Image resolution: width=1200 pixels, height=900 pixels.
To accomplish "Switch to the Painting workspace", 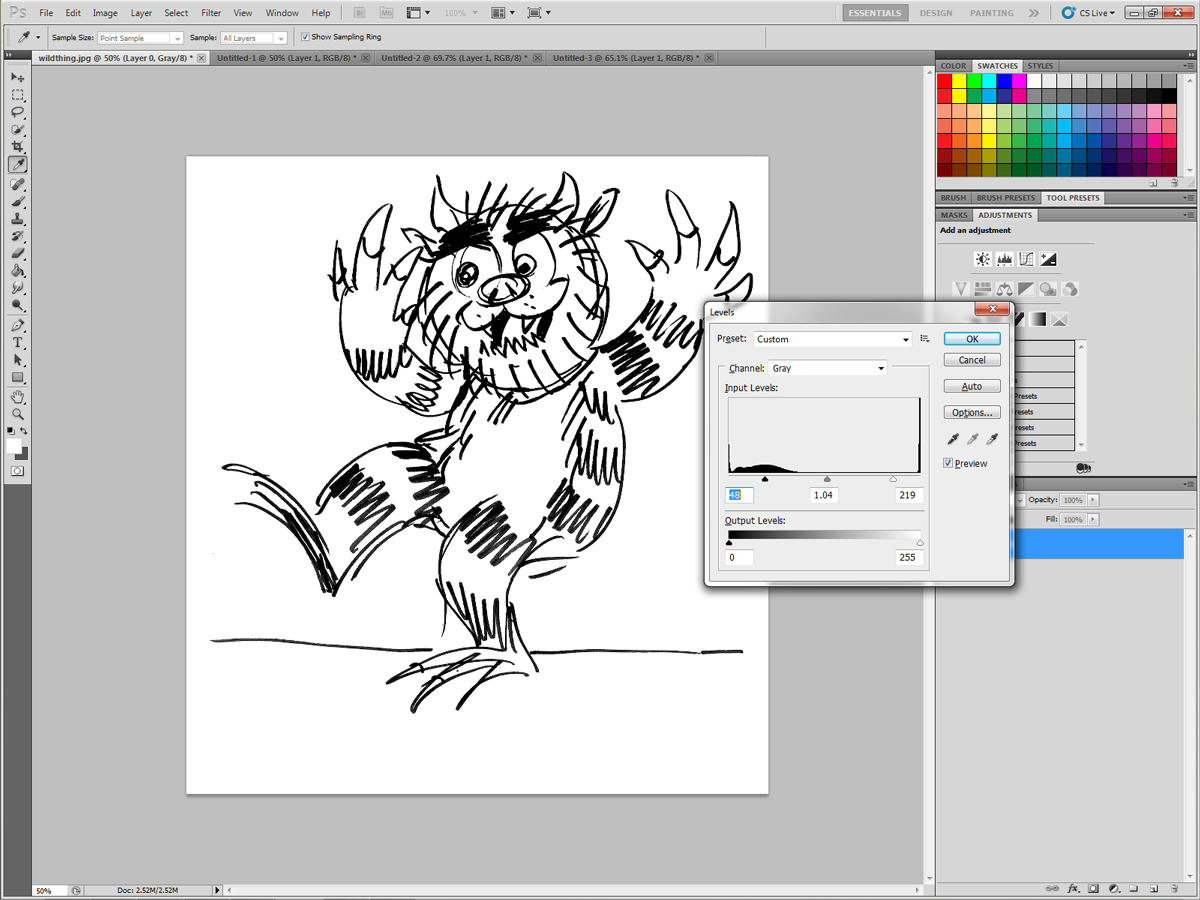I will (x=991, y=13).
